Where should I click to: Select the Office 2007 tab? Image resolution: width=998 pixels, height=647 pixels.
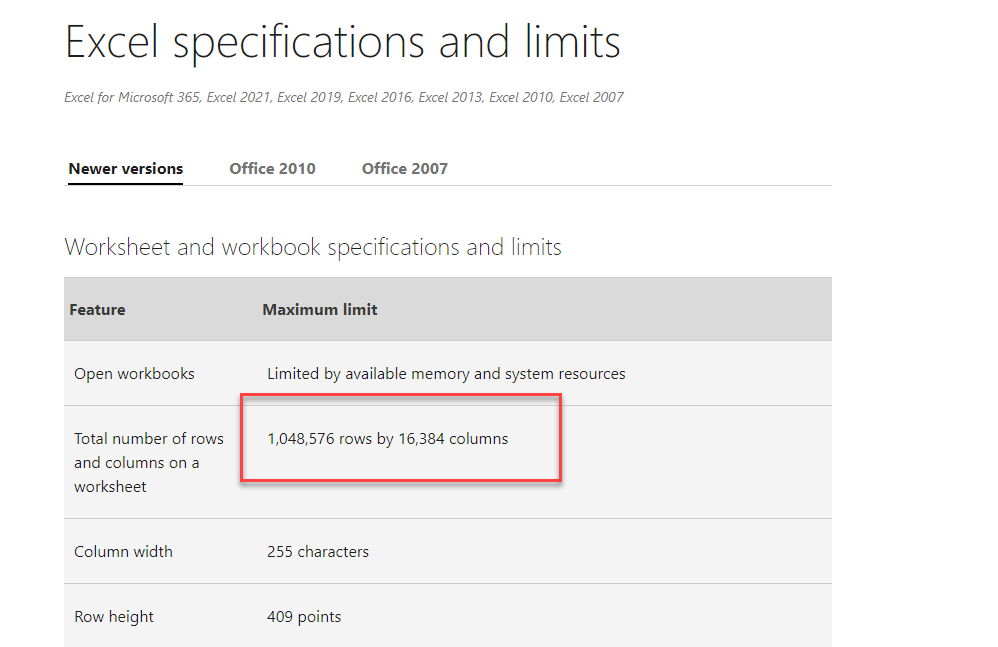coord(404,168)
